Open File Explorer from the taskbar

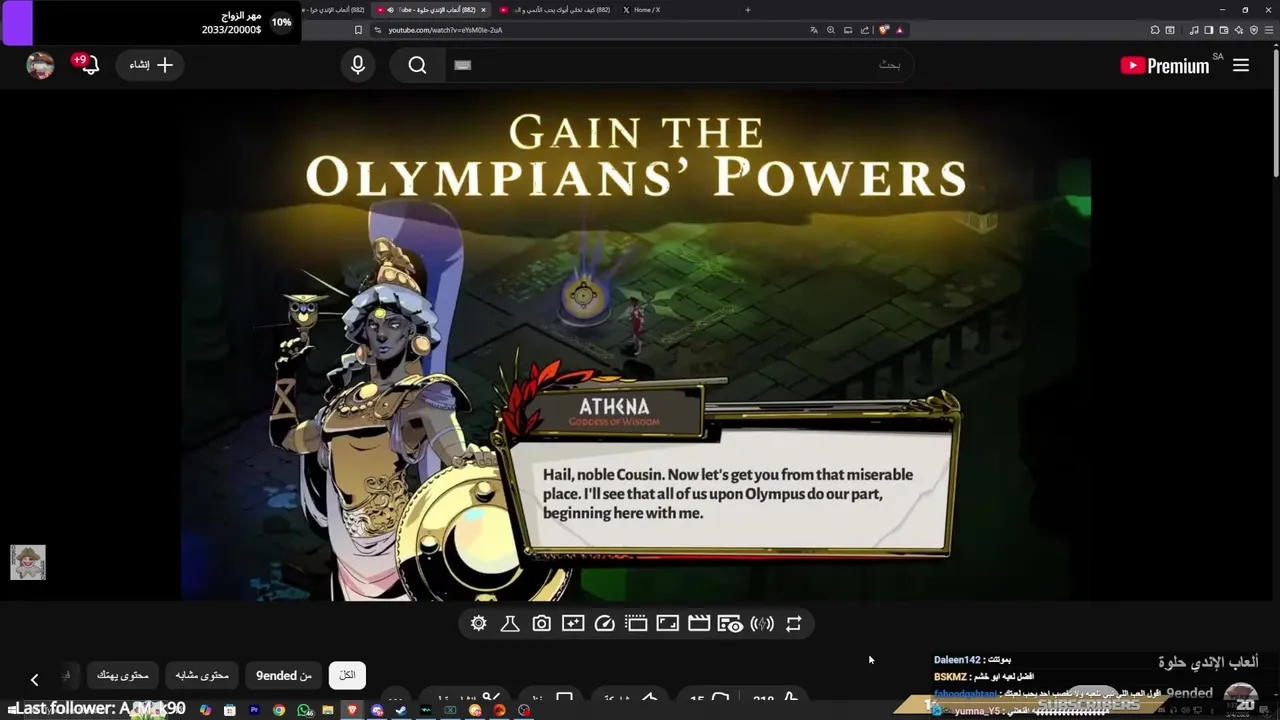[x=328, y=710]
